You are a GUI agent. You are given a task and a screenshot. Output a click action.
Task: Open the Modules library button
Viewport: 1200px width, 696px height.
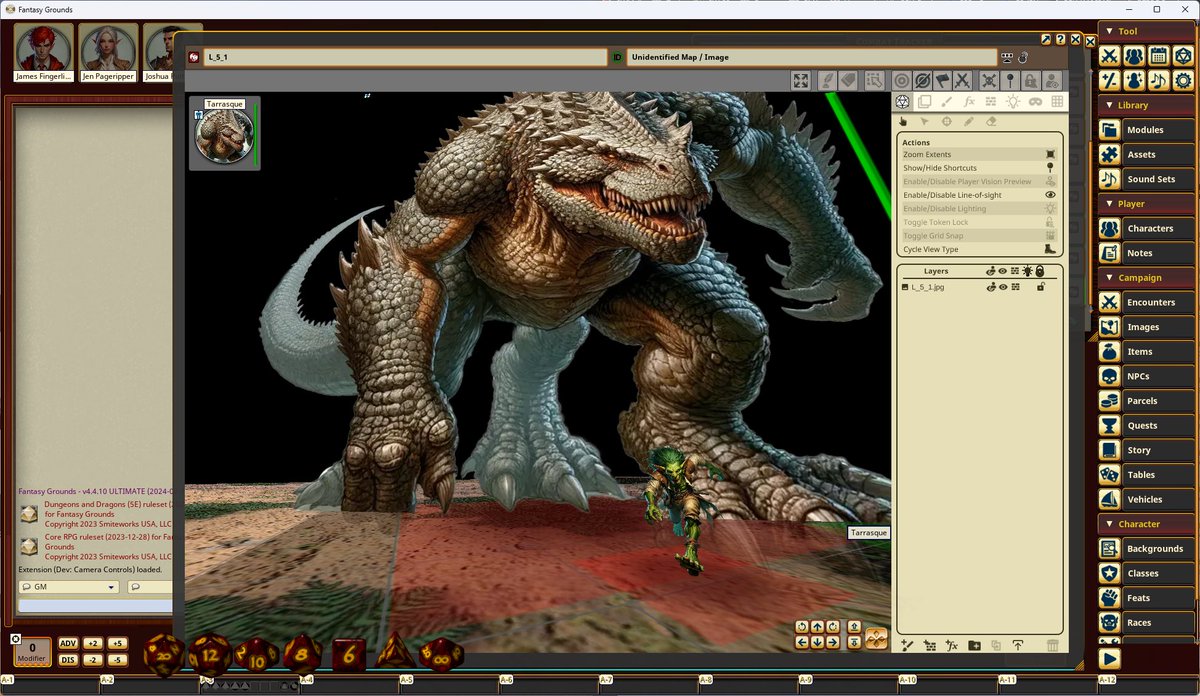(x=1146, y=130)
